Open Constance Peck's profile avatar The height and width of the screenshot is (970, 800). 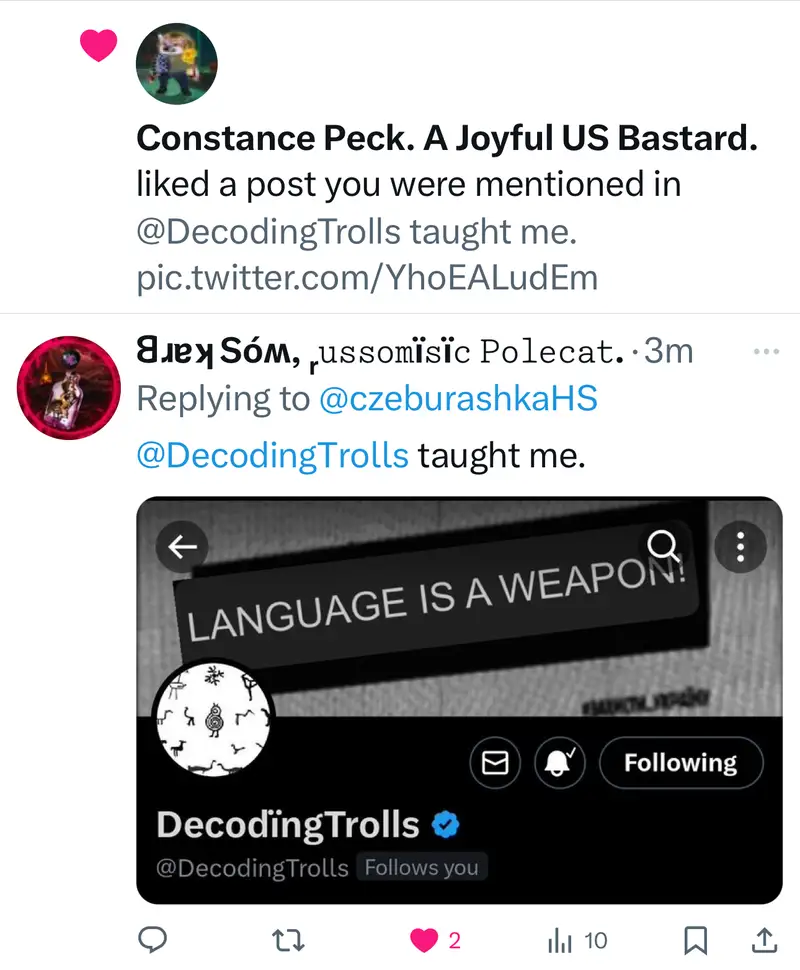(176, 63)
